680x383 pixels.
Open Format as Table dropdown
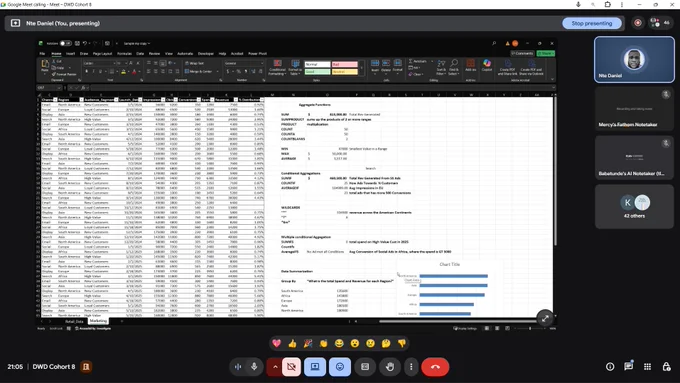click(295, 68)
